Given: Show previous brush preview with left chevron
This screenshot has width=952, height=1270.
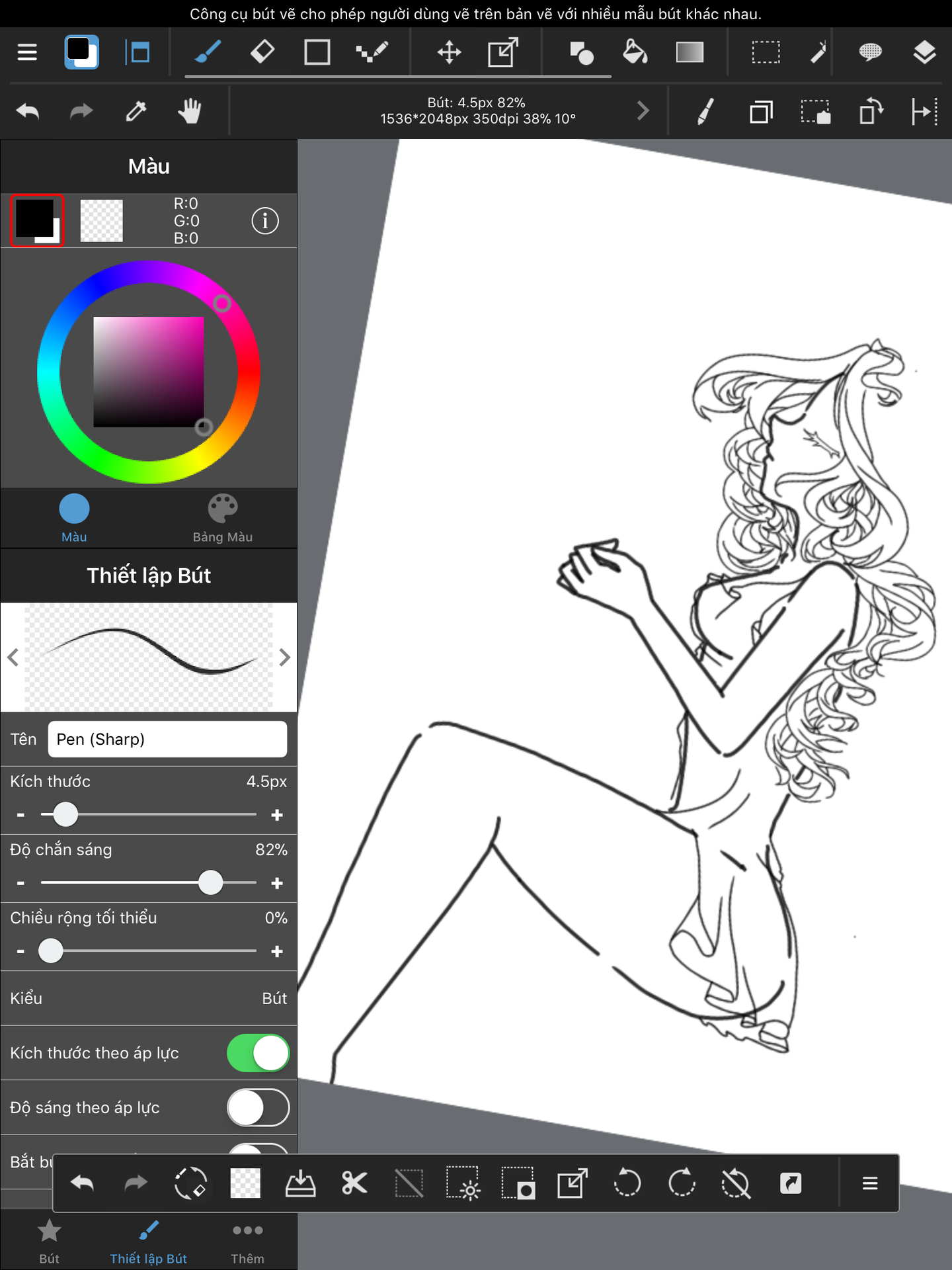Looking at the screenshot, I should (13, 657).
